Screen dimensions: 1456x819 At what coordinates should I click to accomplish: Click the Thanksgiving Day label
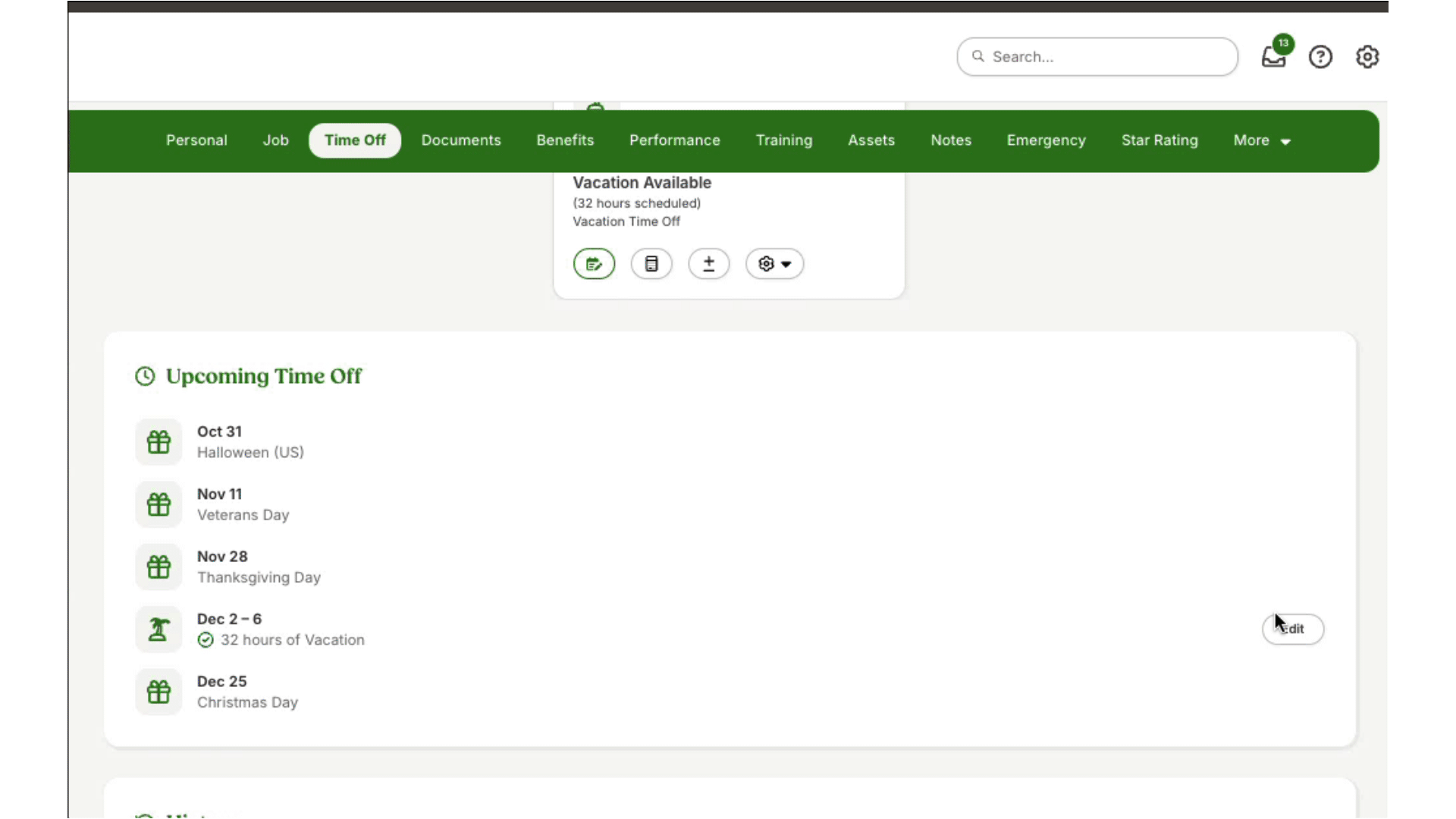click(259, 578)
